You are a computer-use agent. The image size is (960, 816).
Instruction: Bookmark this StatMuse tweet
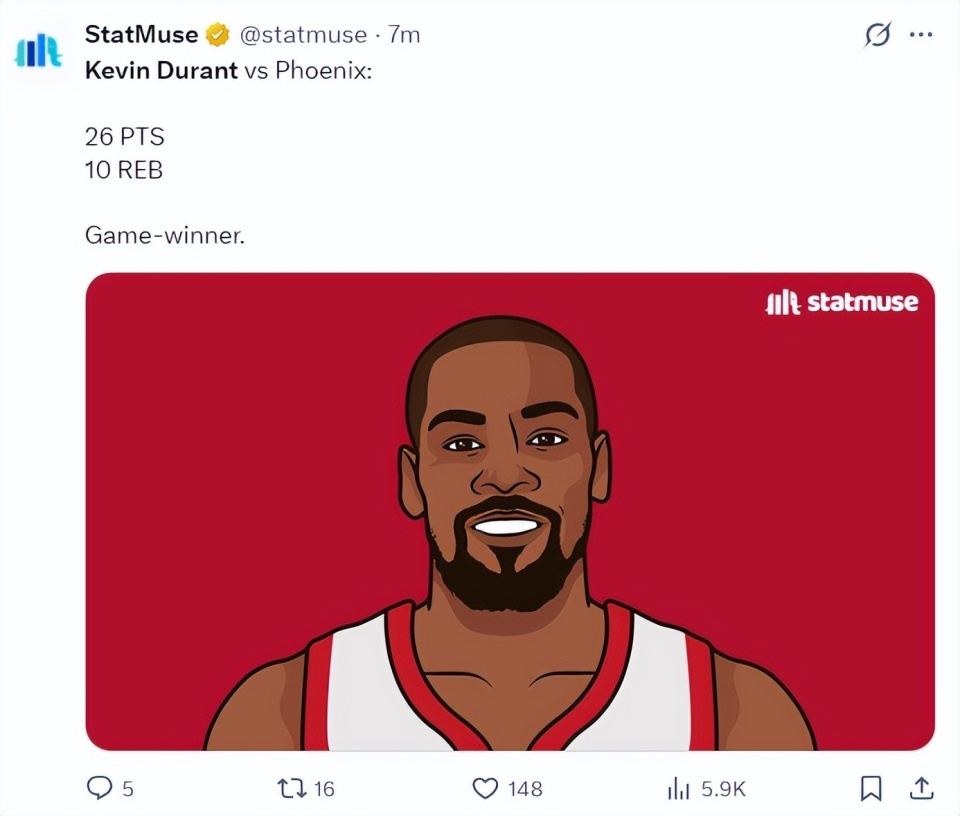pos(871,789)
